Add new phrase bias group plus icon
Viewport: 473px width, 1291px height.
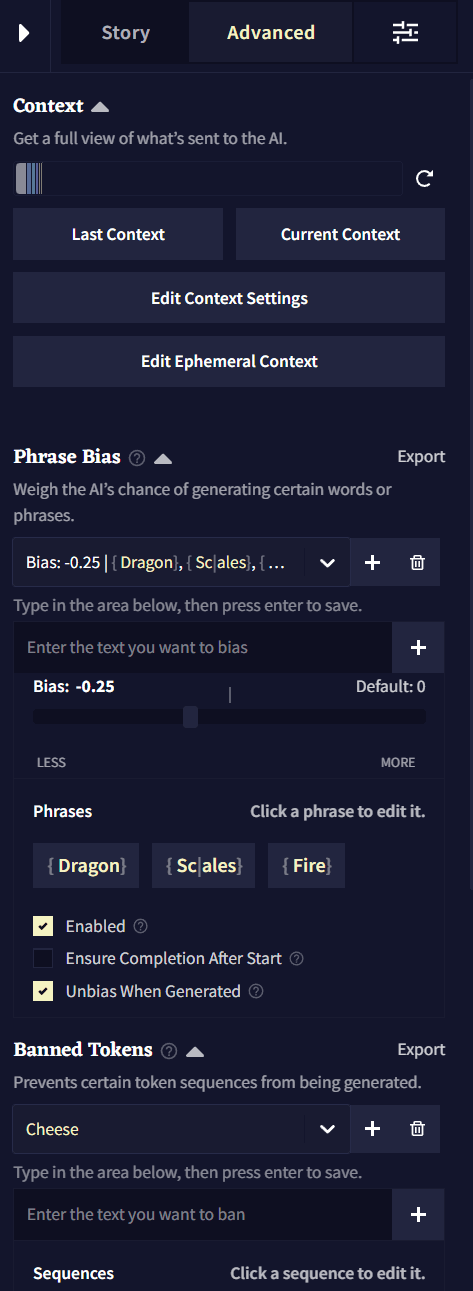373,563
